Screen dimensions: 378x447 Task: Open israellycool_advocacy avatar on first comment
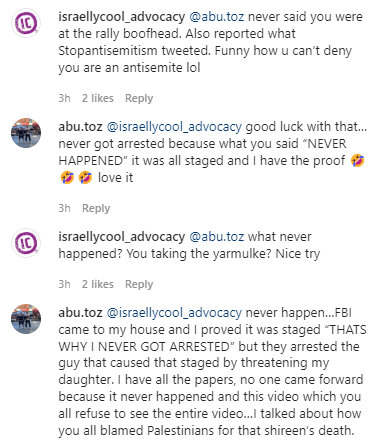click(x=26, y=23)
